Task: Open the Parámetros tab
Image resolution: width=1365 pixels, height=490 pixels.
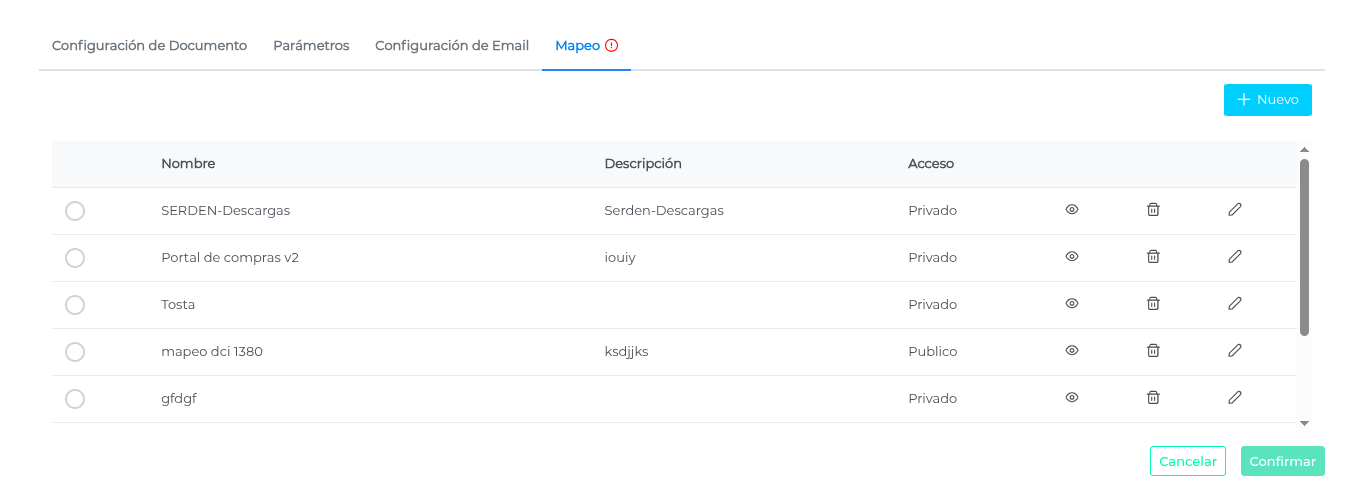Action: click(x=311, y=46)
